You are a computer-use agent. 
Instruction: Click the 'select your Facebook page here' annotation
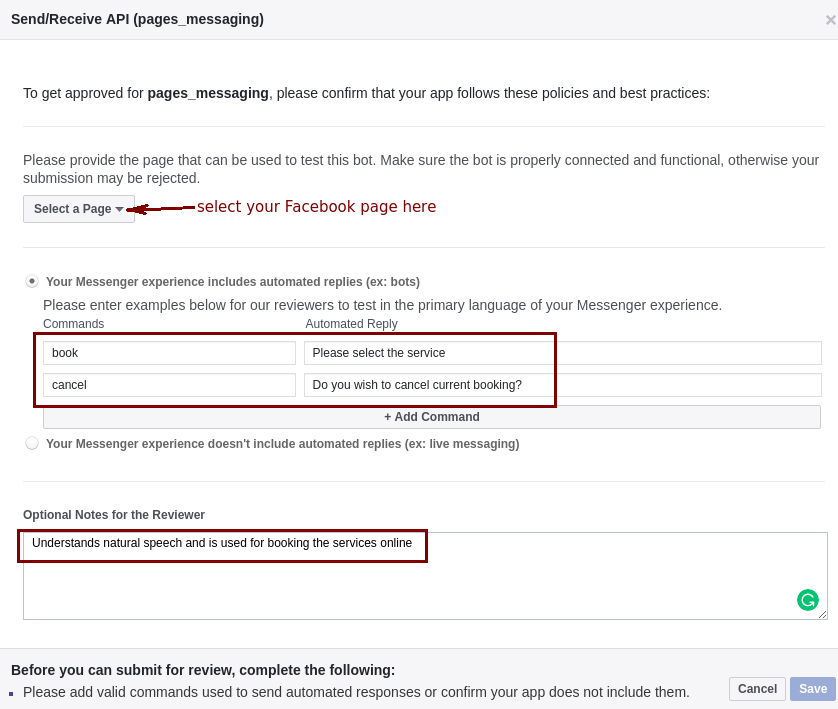tap(316, 207)
